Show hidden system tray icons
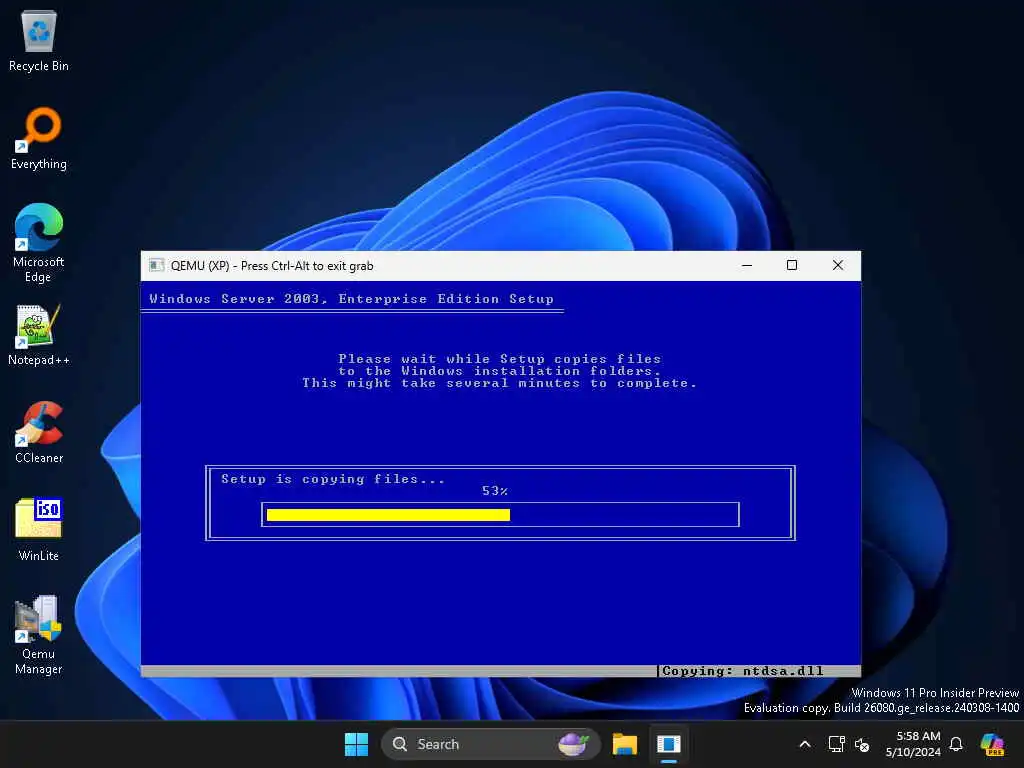 (805, 744)
